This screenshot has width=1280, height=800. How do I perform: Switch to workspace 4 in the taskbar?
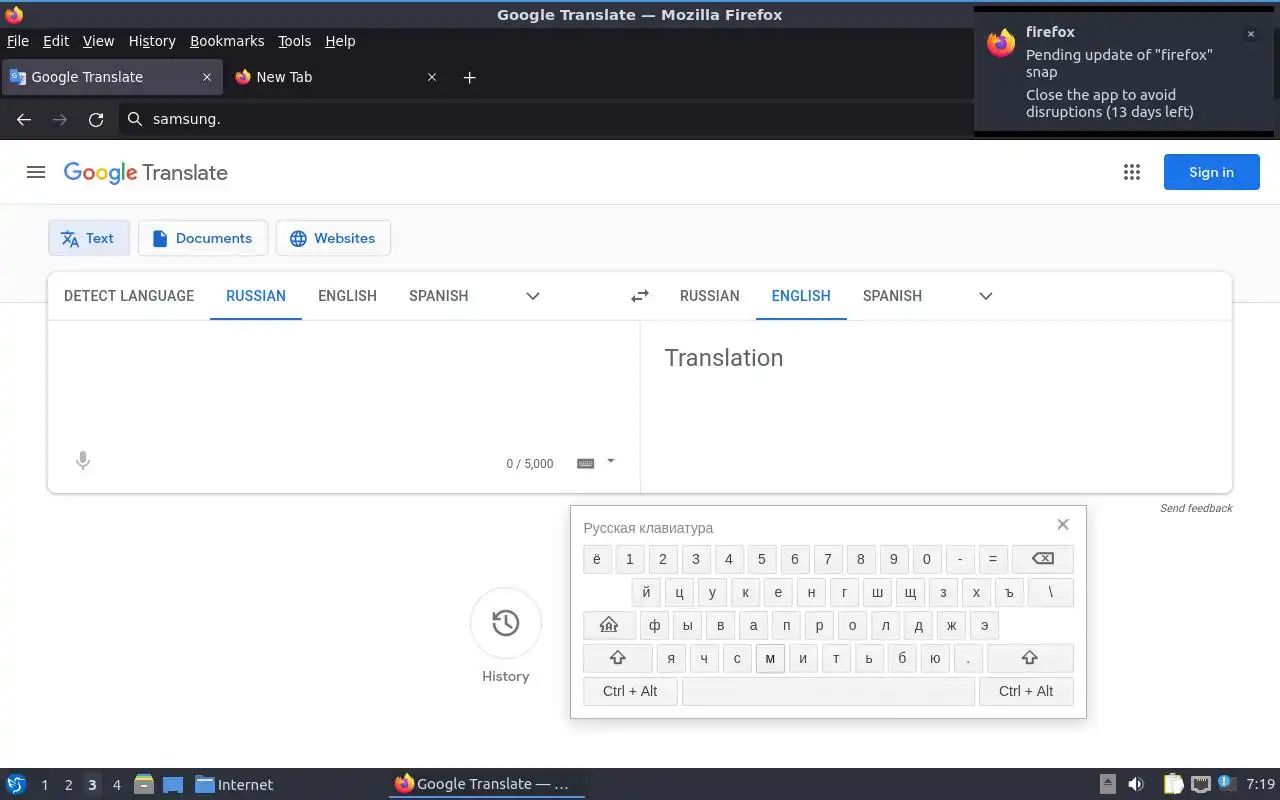click(116, 785)
